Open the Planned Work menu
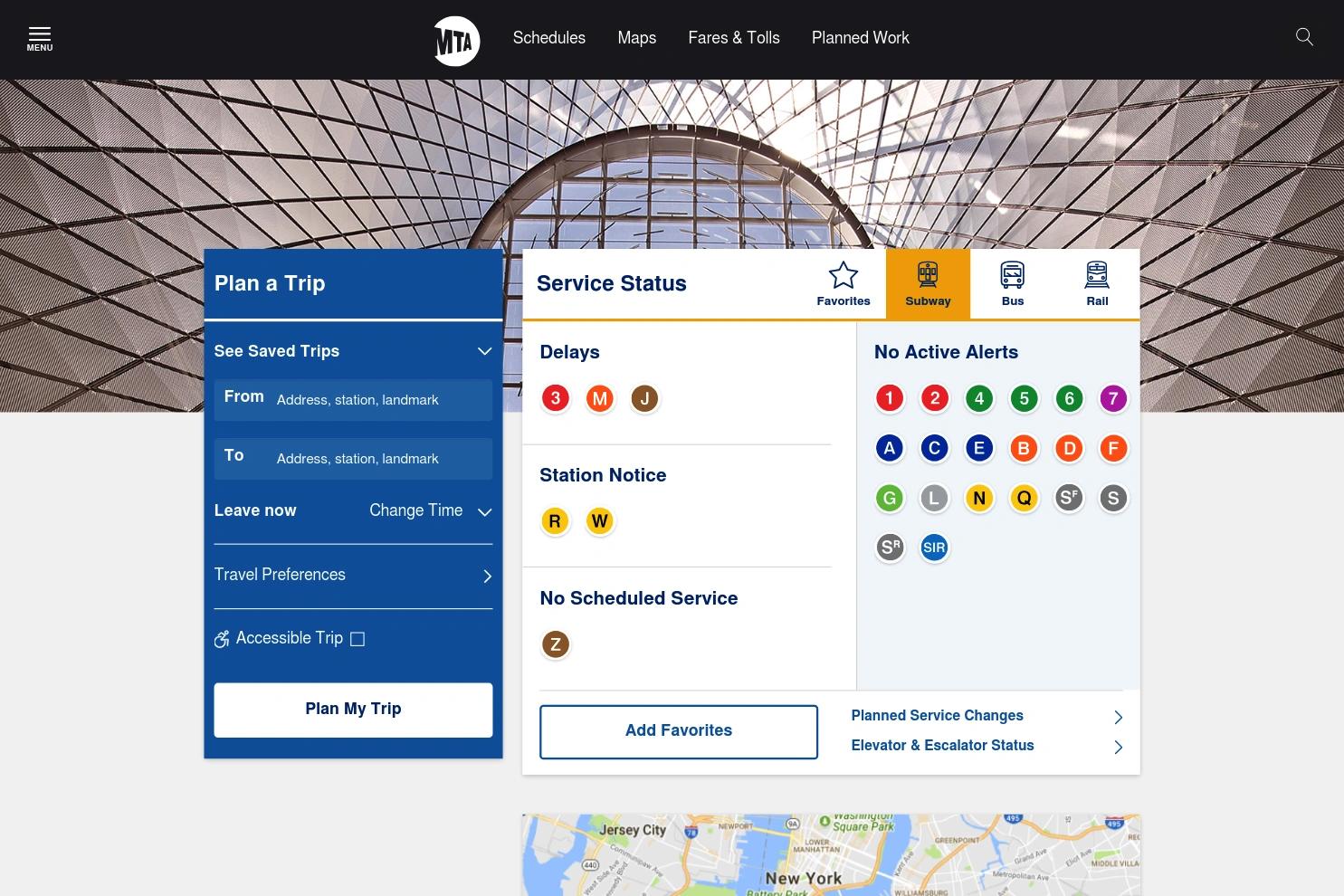This screenshot has width=1344, height=896. tap(861, 38)
